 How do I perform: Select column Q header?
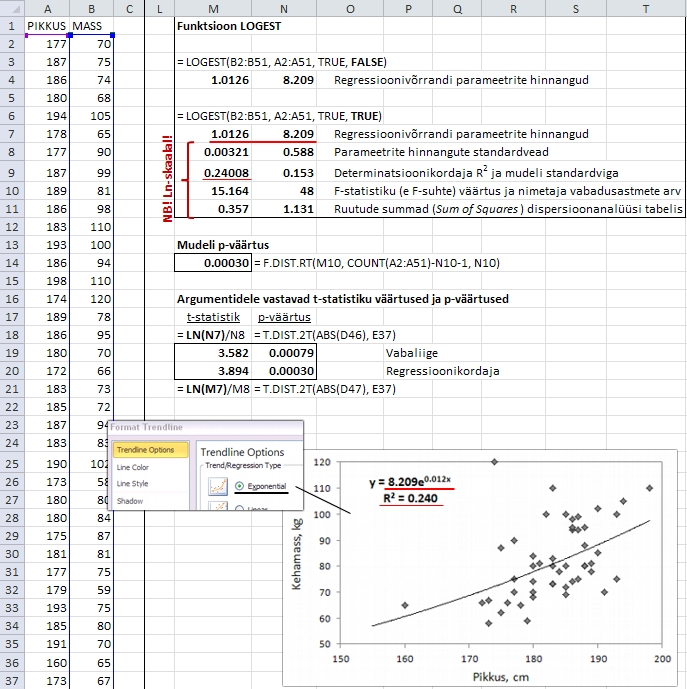point(457,9)
